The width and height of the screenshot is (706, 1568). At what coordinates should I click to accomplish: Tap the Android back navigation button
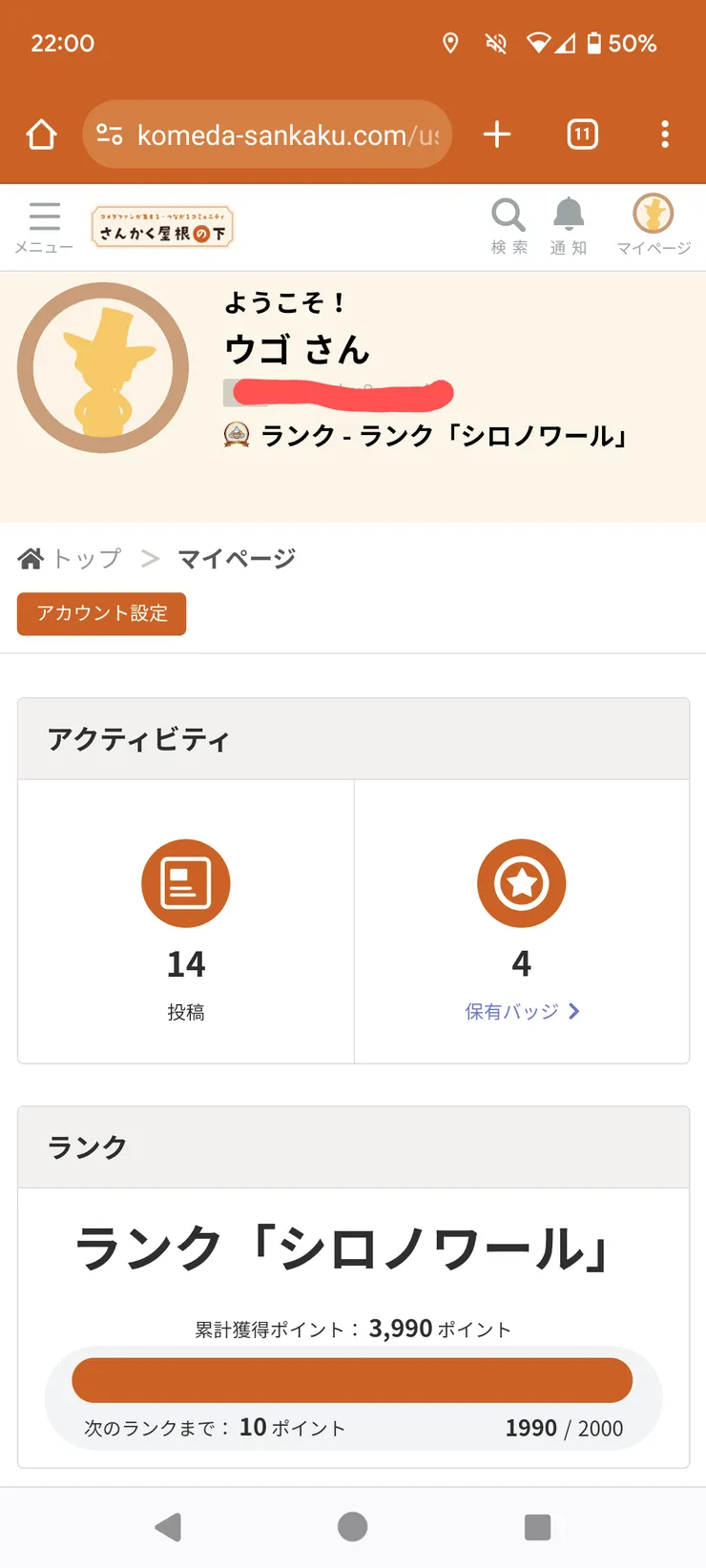coord(168,1527)
